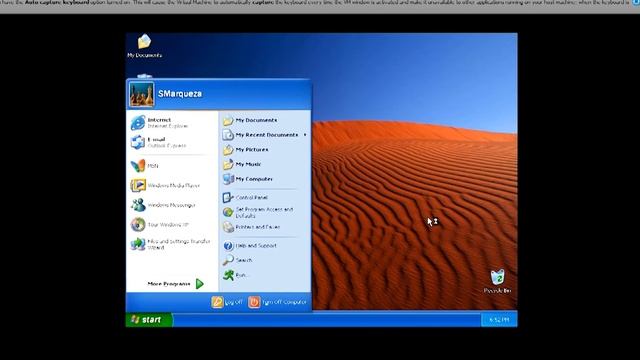This screenshot has width=640, height=360.
Task: Click the SMarqueza user name
Action: 180,94
